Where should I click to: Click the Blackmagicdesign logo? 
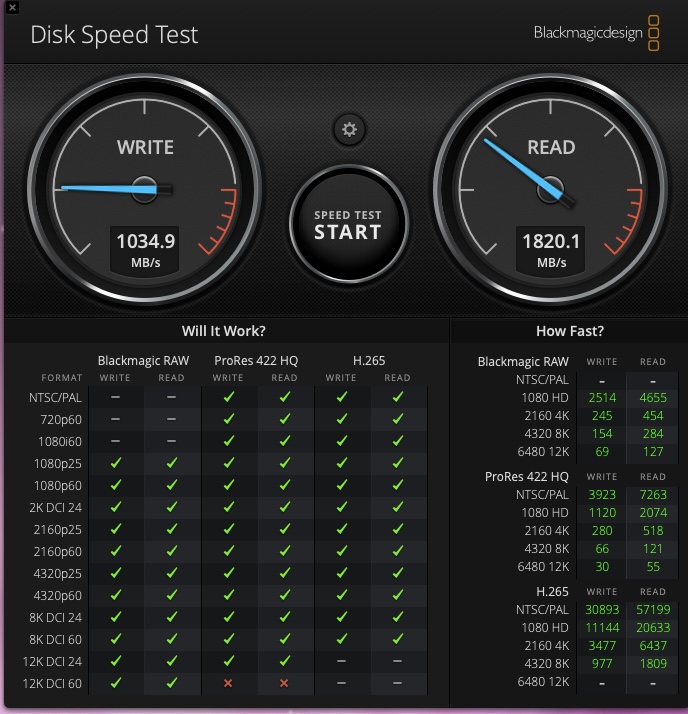596,33
